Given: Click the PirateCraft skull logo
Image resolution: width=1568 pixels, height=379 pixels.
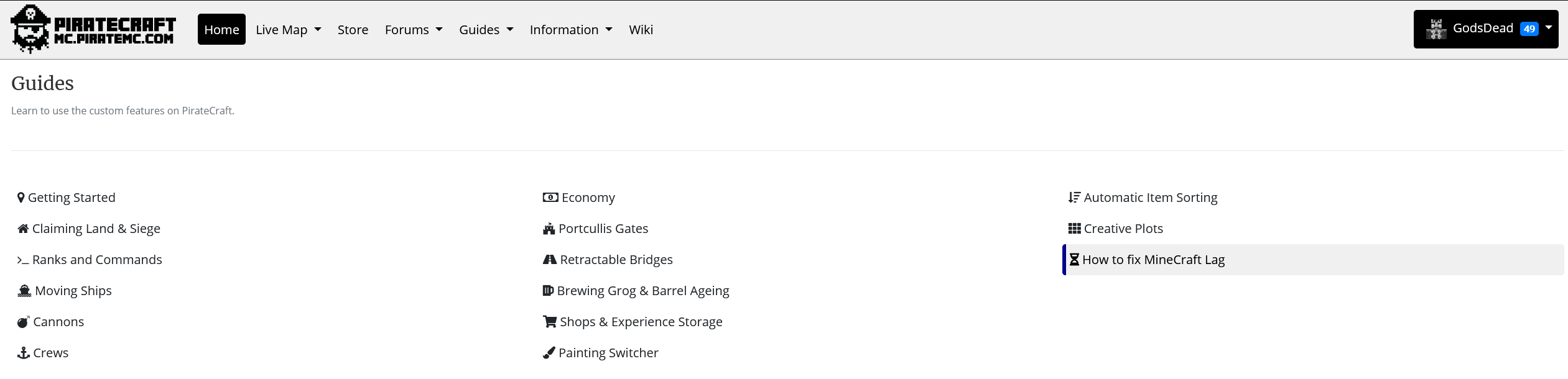Looking at the screenshot, I should (x=30, y=29).
